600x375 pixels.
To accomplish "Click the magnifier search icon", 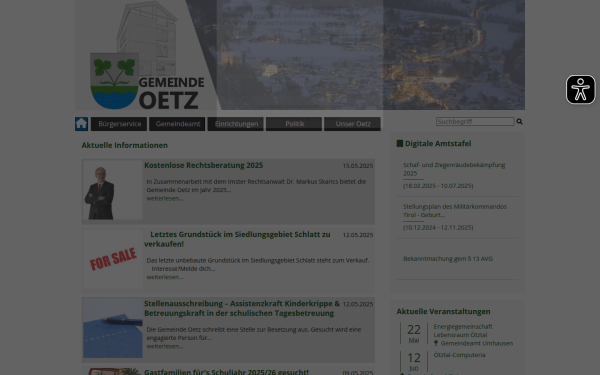I will pos(519,121).
